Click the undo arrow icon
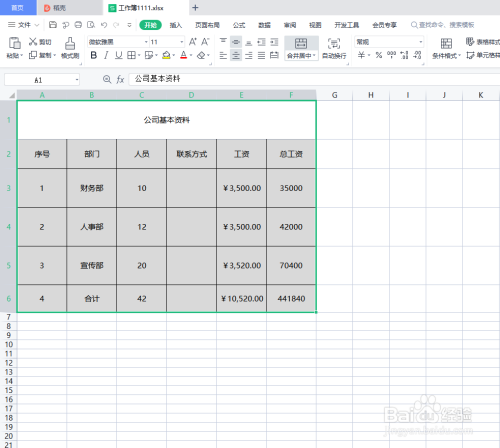Image resolution: width=500 pixels, height=448 pixels. tap(104, 25)
